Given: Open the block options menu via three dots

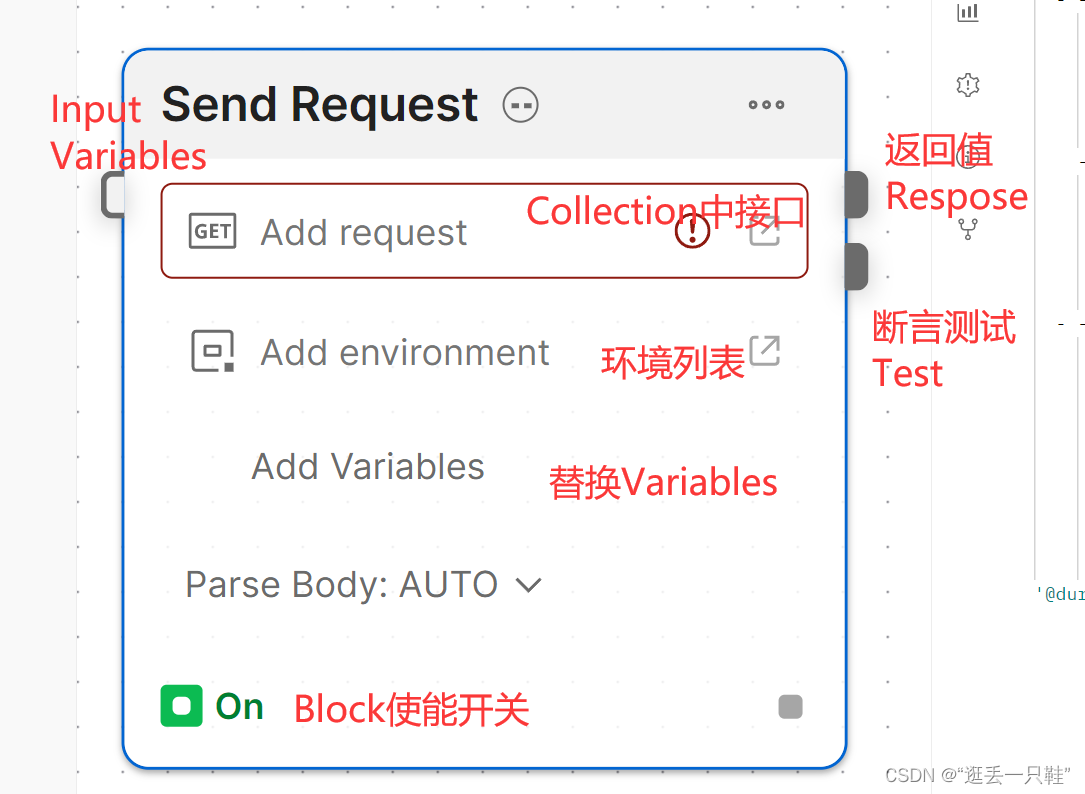Looking at the screenshot, I should tap(766, 104).
